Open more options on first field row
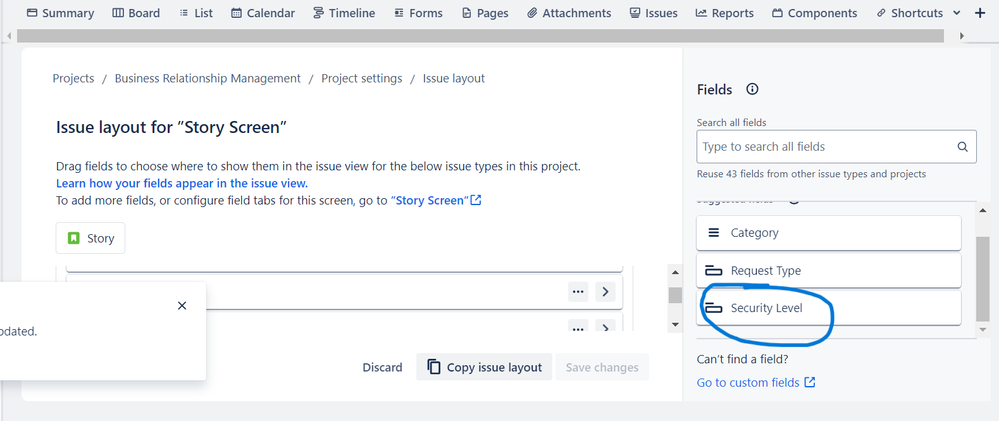This screenshot has width=999, height=421. click(x=578, y=292)
